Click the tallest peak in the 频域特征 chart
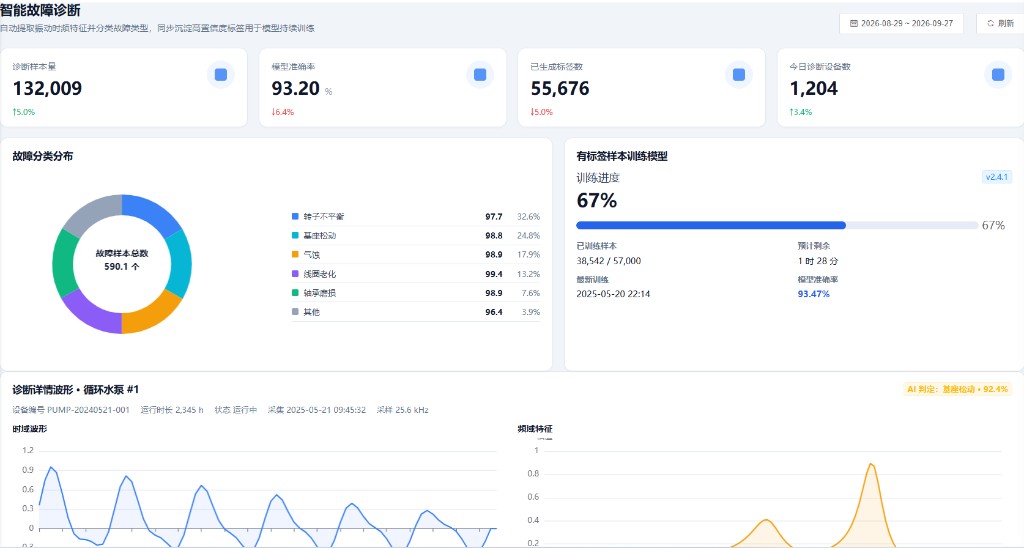This screenshot has width=1024, height=548. (x=871, y=464)
